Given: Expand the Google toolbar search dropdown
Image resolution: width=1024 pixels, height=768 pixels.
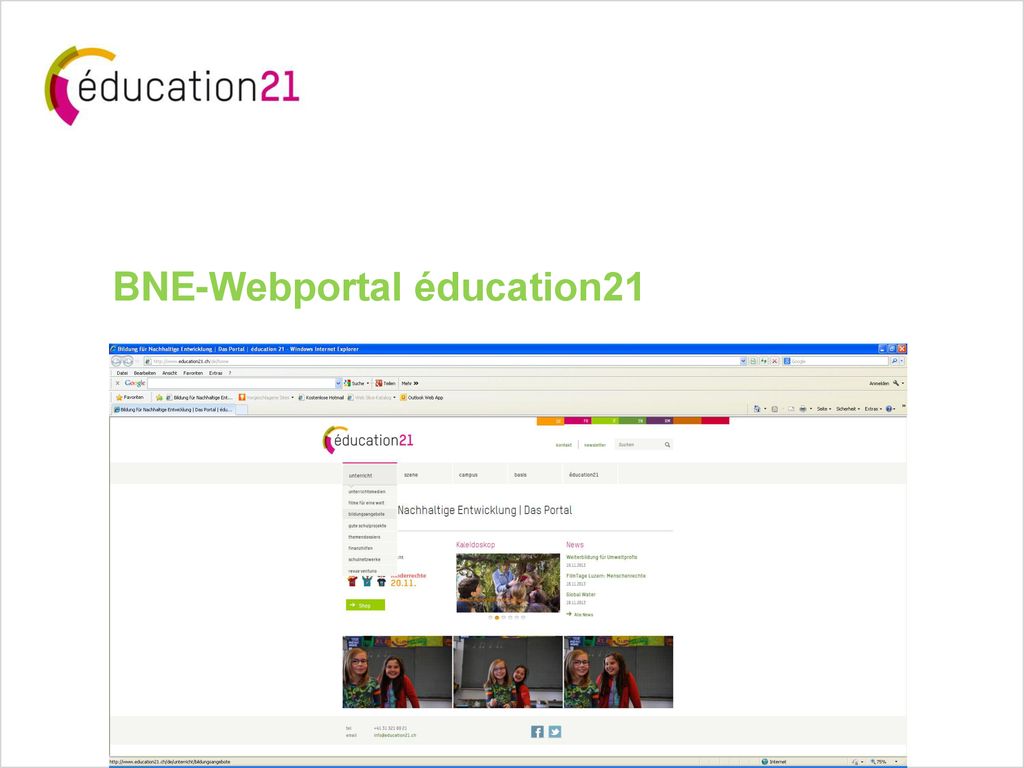Looking at the screenshot, I should (338, 383).
